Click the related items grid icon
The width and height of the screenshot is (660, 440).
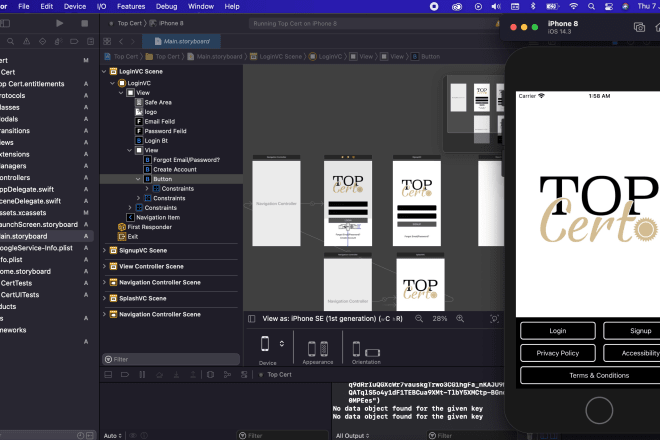(107, 41)
